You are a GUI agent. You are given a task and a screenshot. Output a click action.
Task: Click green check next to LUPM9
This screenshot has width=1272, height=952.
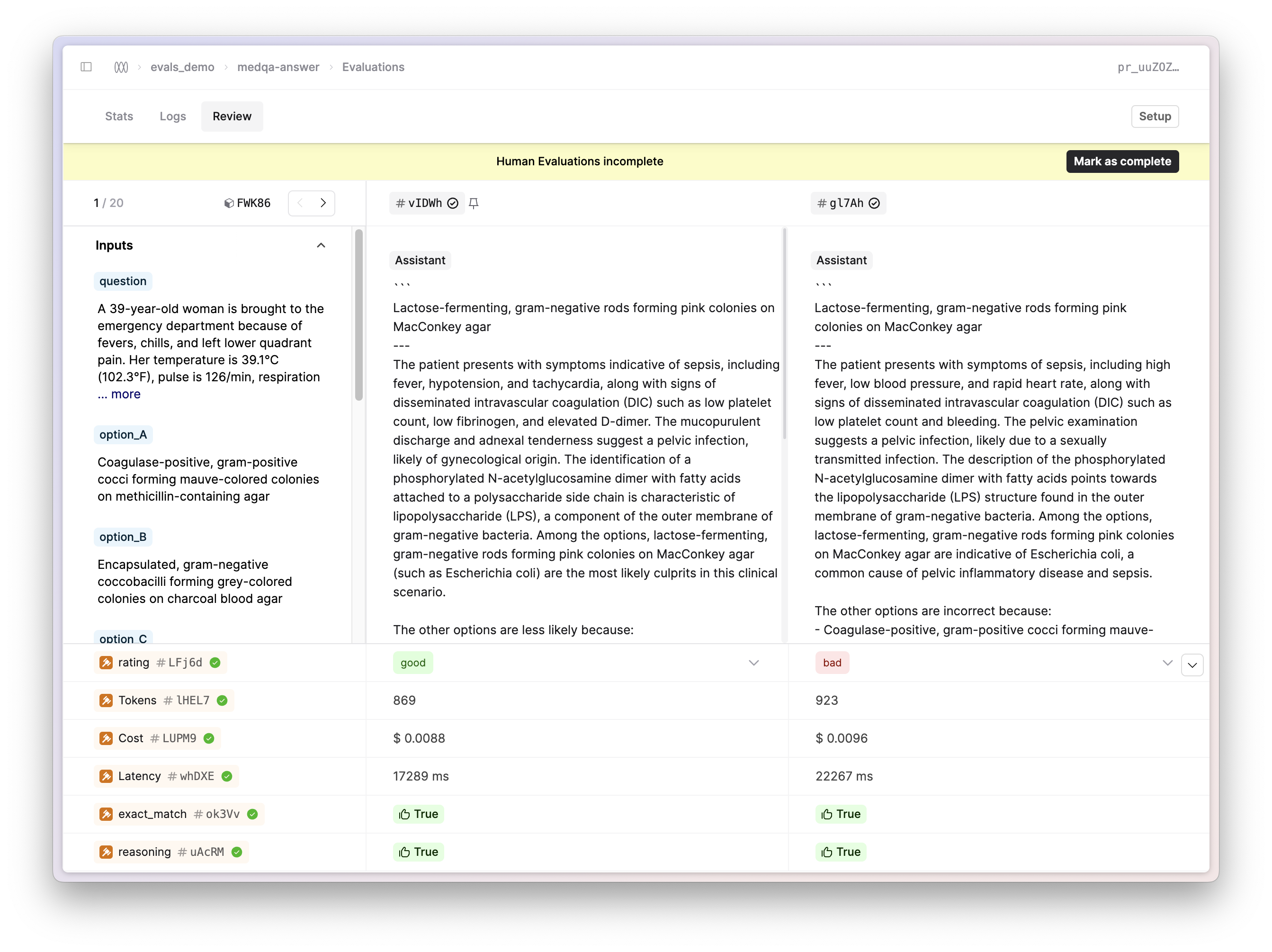209,738
